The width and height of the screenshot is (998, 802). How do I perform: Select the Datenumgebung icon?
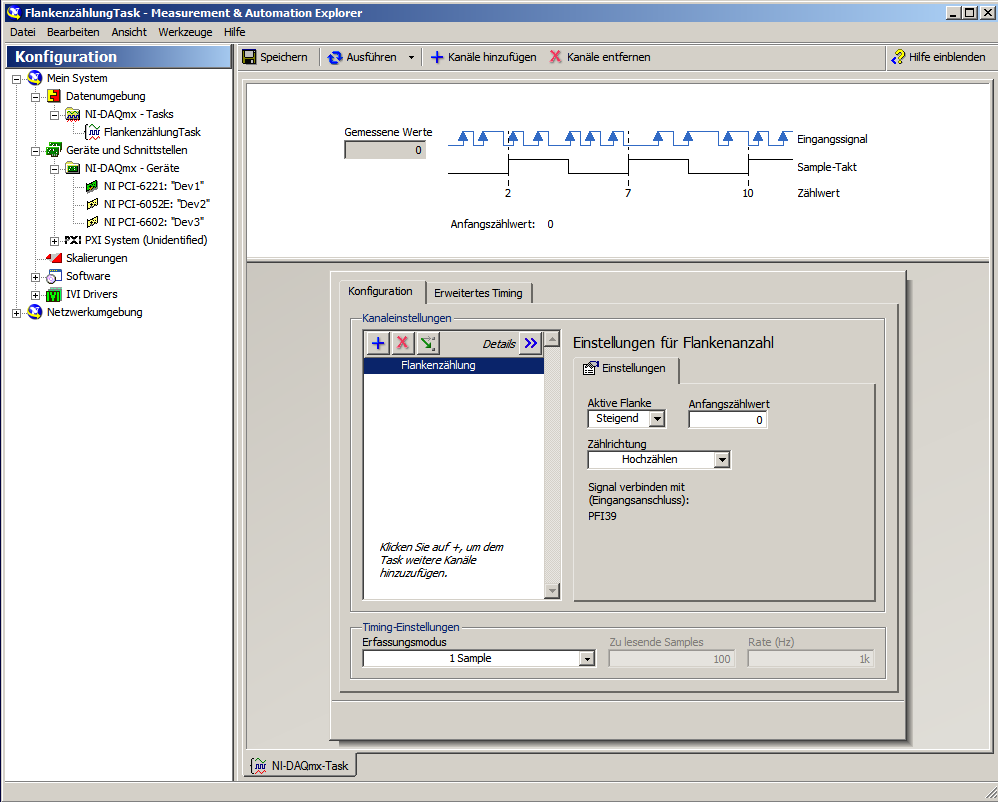(54, 96)
